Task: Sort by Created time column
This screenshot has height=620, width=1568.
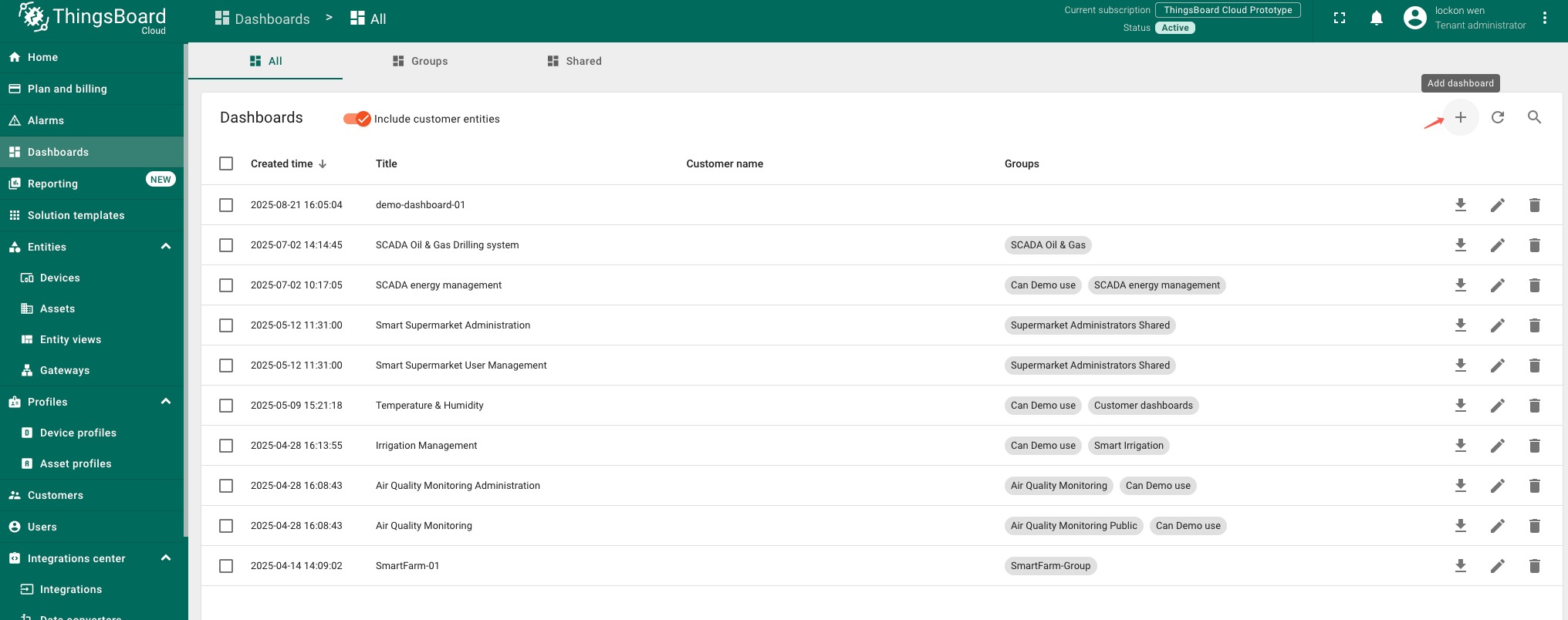Action: pos(289,163)
